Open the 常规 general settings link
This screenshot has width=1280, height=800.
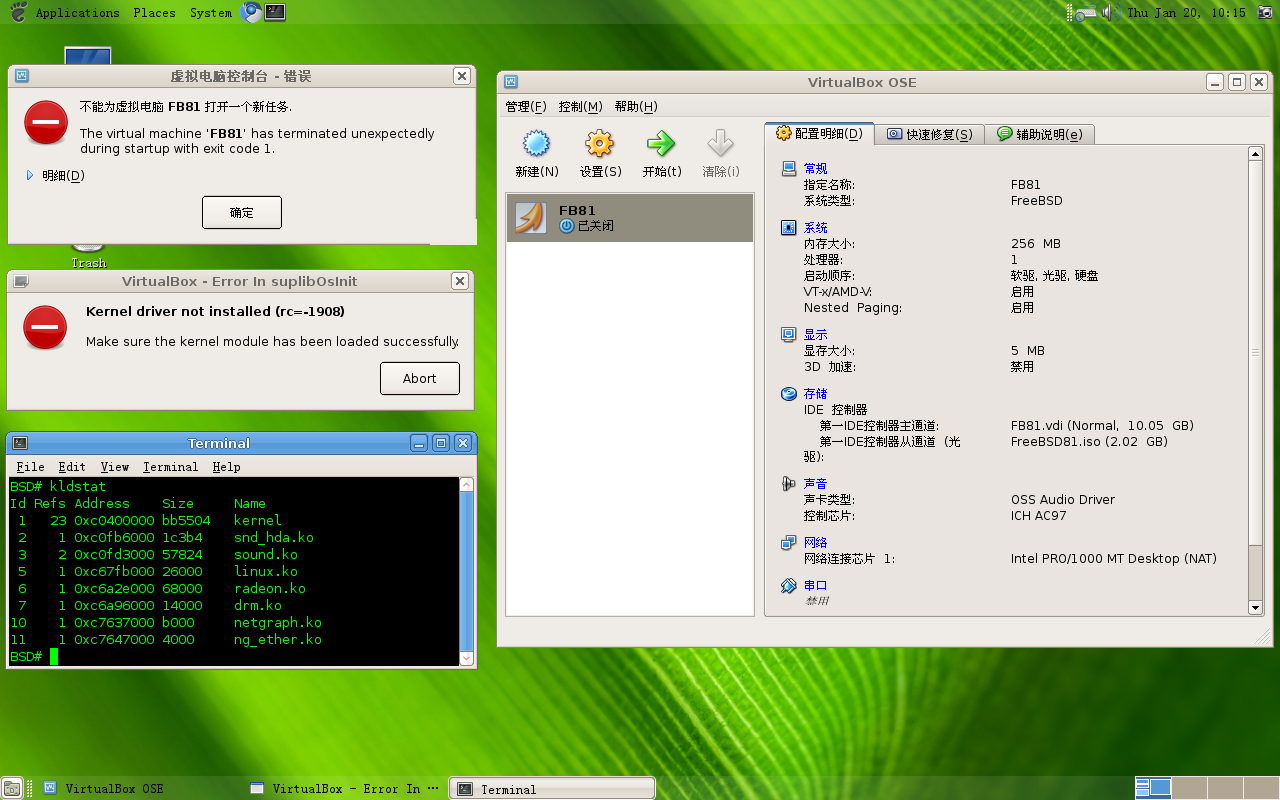tap(816, 169)
